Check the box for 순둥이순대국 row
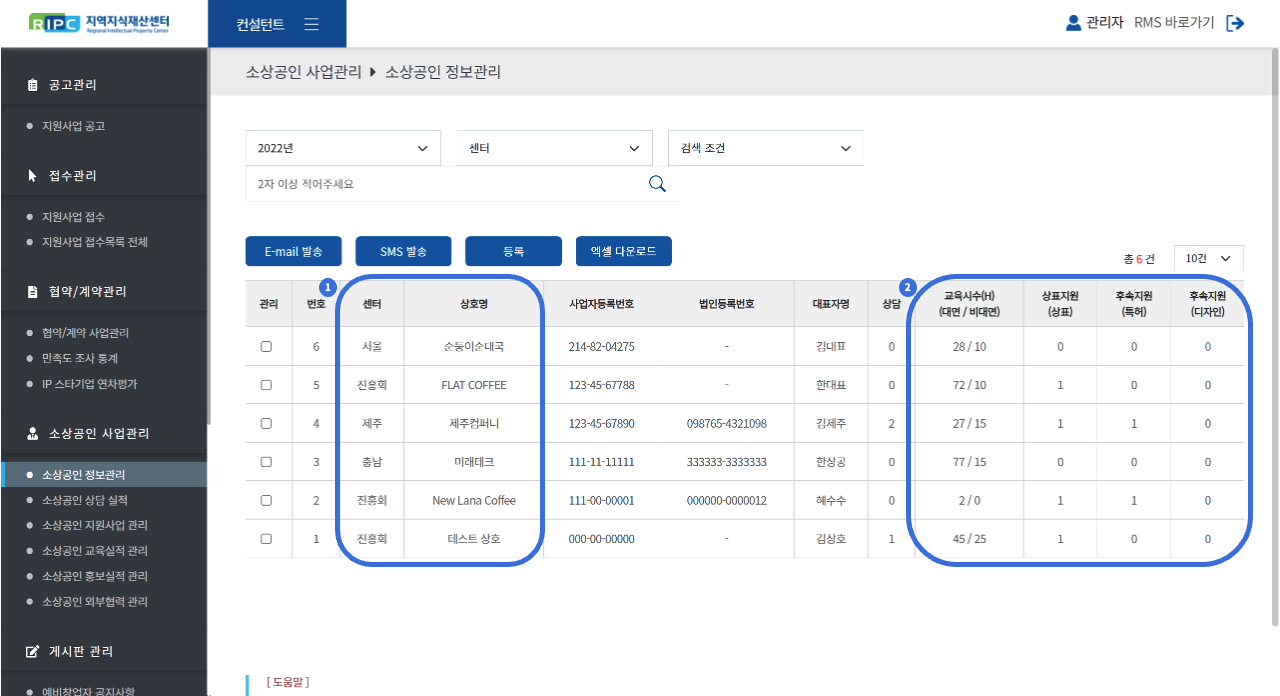This screenshot has height=696, width=1280. coord(266,347)
